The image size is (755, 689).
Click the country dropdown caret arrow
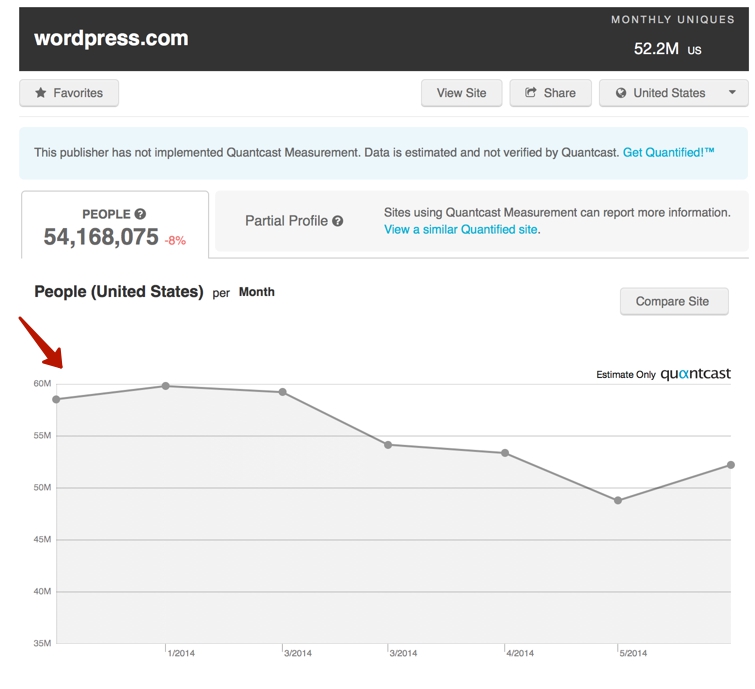[732, 92]
